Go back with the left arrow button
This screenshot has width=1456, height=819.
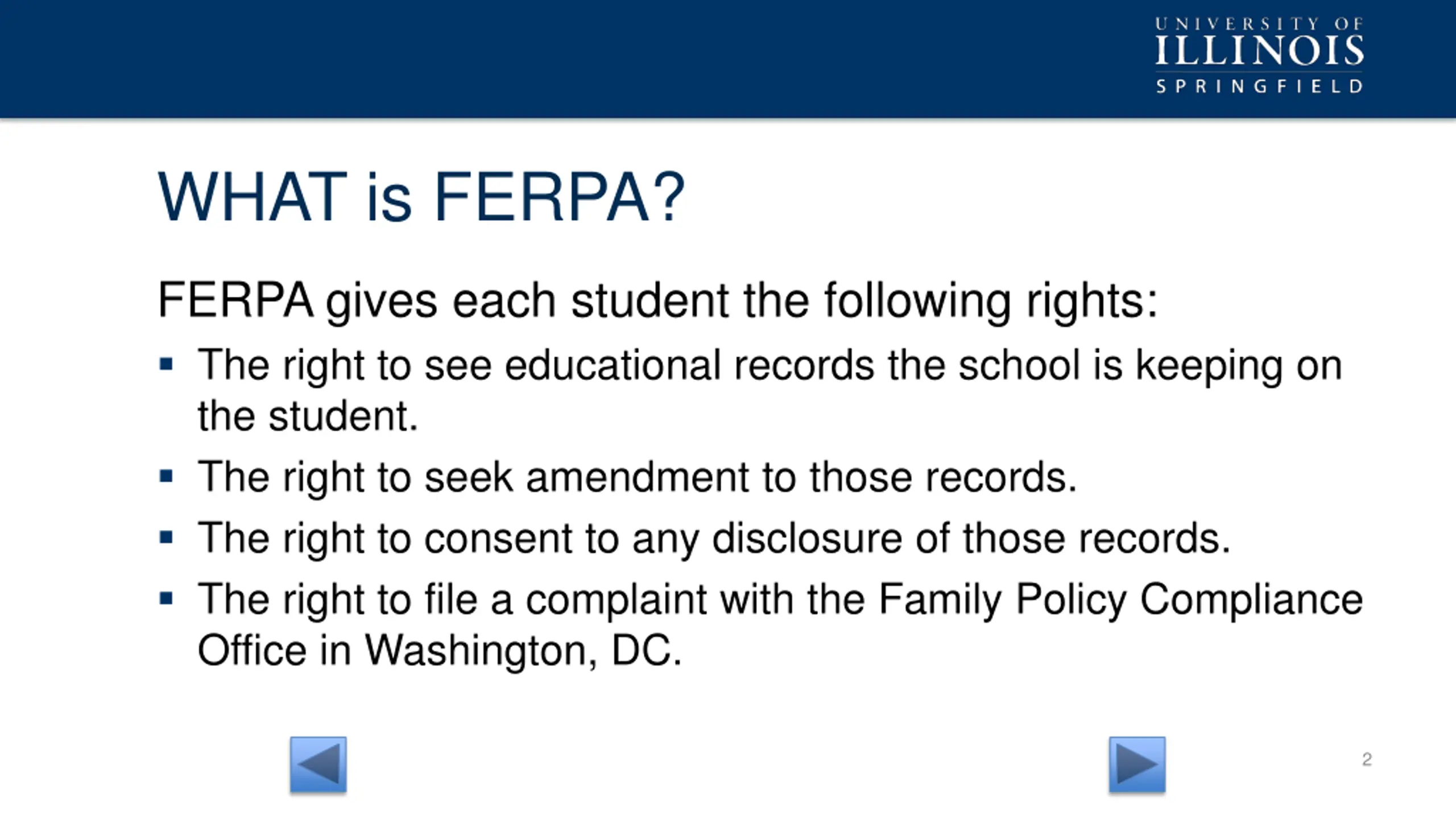point(318,764)
